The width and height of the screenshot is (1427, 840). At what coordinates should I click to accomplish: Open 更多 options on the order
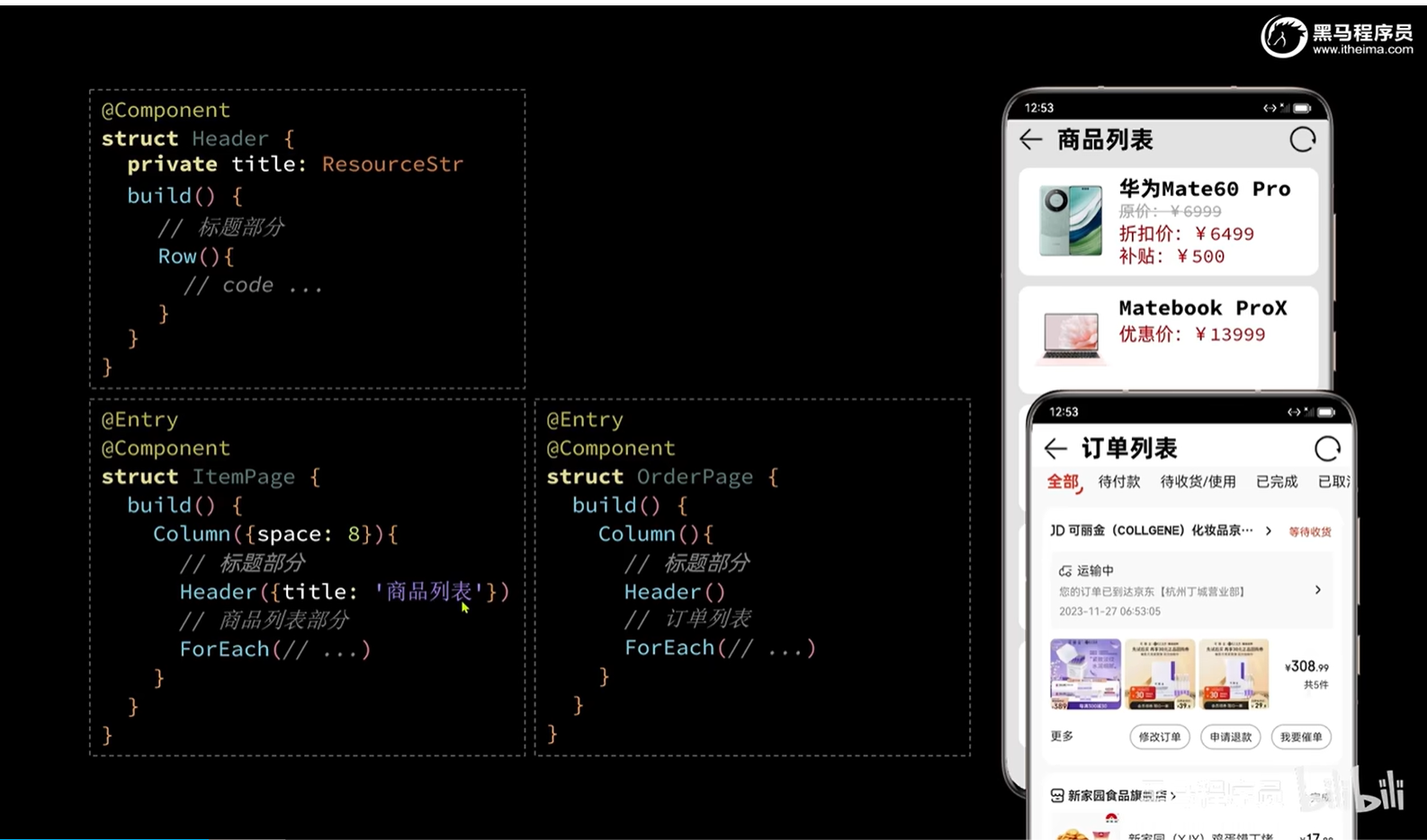pyautogui.click(x=1062, y=737)
